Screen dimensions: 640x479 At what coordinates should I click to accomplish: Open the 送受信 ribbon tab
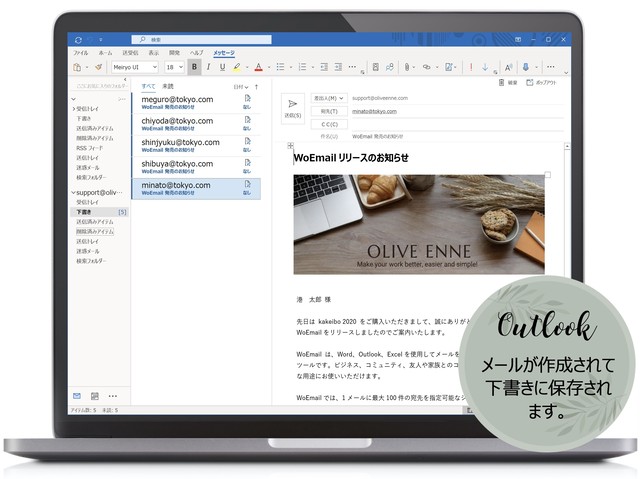pos(130,53)
